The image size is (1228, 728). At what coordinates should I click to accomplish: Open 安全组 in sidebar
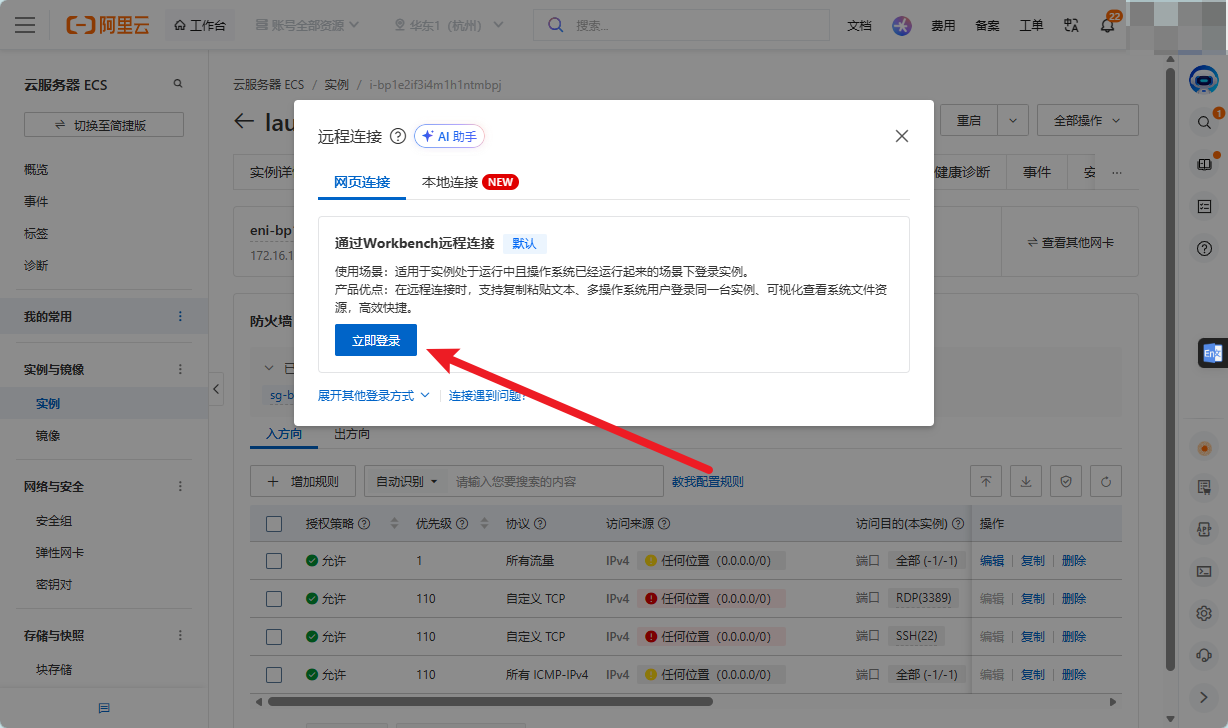54,521
